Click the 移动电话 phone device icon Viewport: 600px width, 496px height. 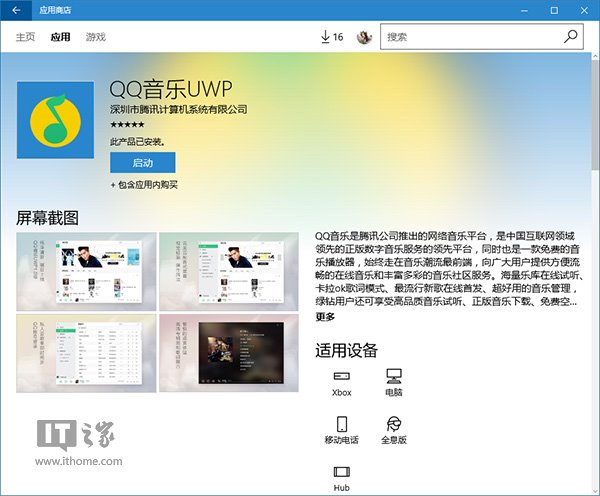[342, 430]
